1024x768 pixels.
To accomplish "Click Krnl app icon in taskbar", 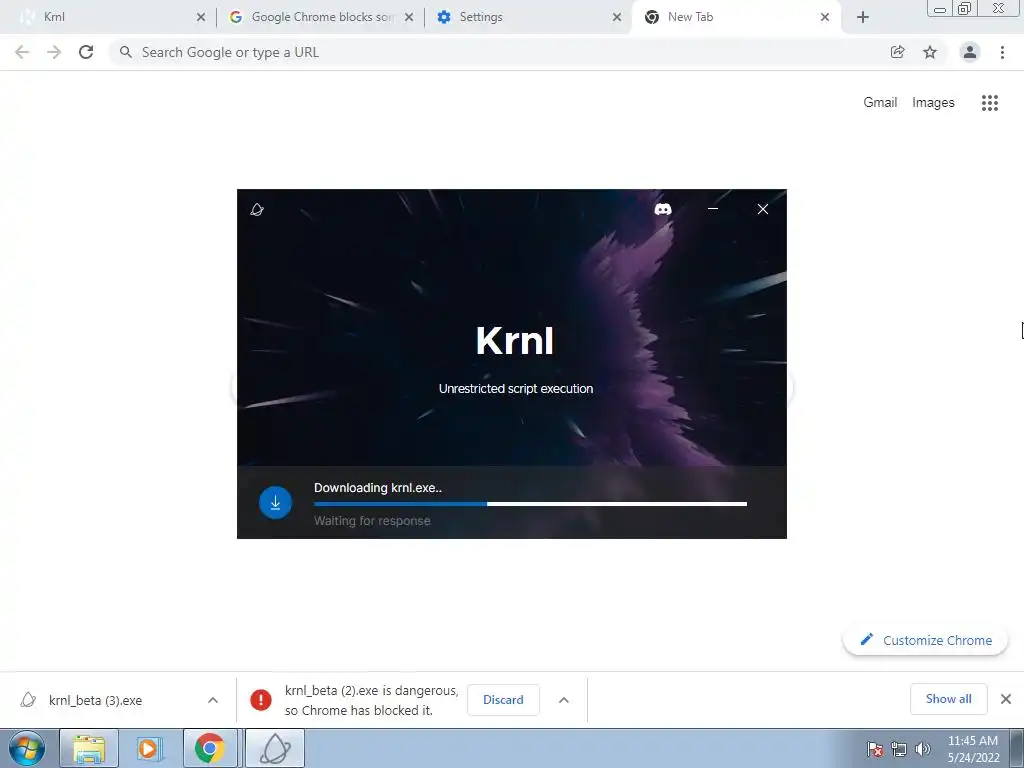I will point(275,748).
